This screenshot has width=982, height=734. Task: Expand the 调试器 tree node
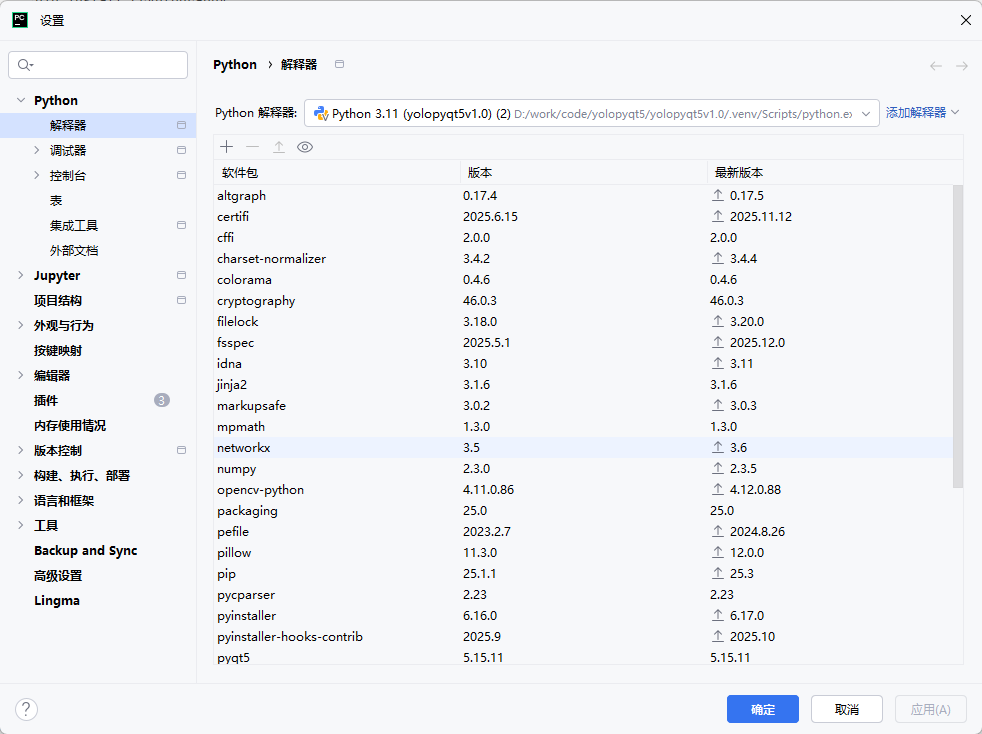(x=36, y=150)
